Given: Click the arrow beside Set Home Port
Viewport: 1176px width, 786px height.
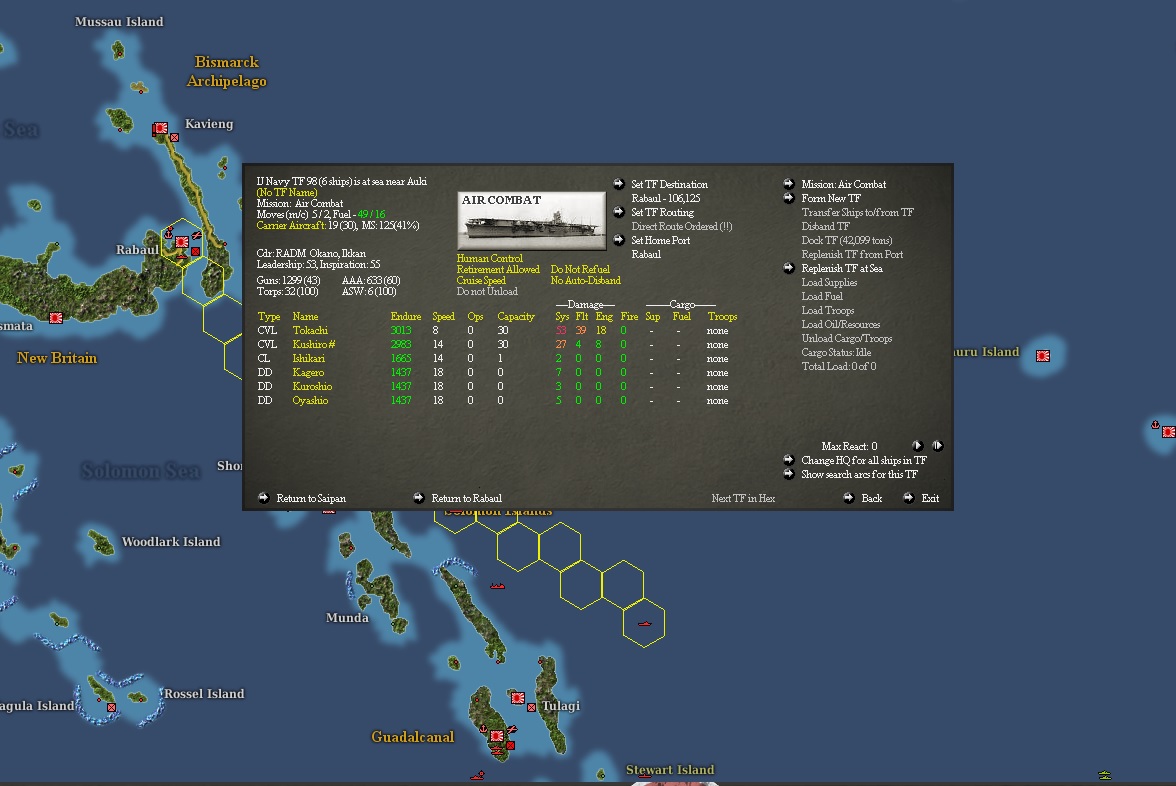Looking at the screenshot, I should (x=619, y=240).
